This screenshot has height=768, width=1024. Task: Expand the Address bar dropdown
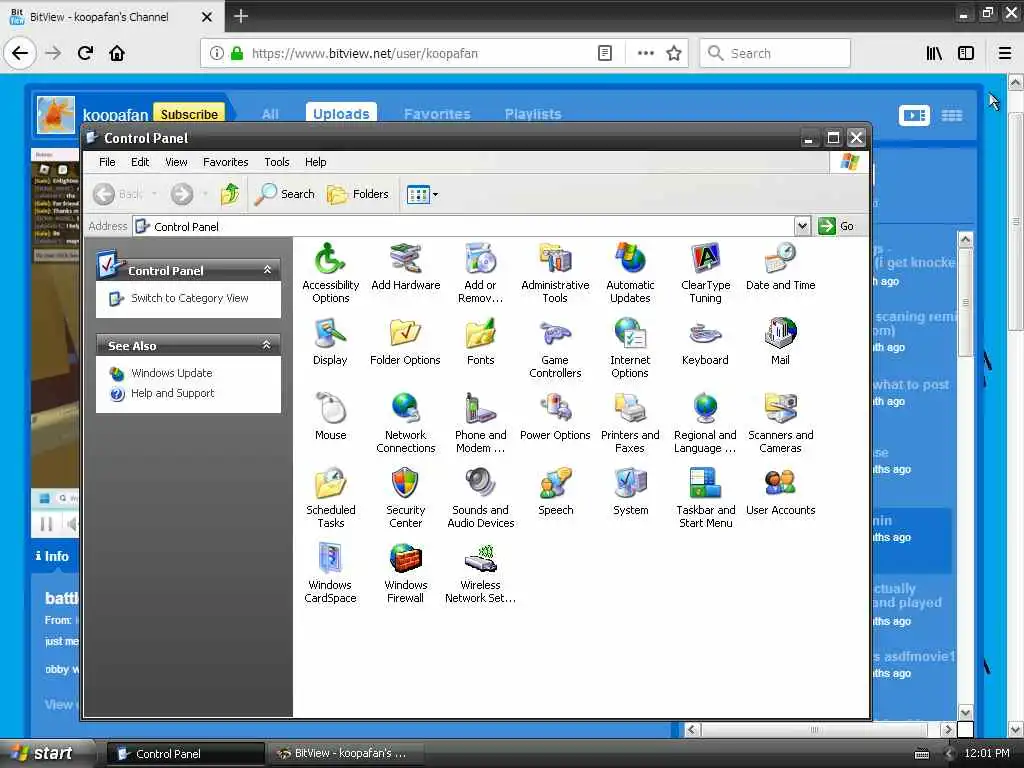802,226
